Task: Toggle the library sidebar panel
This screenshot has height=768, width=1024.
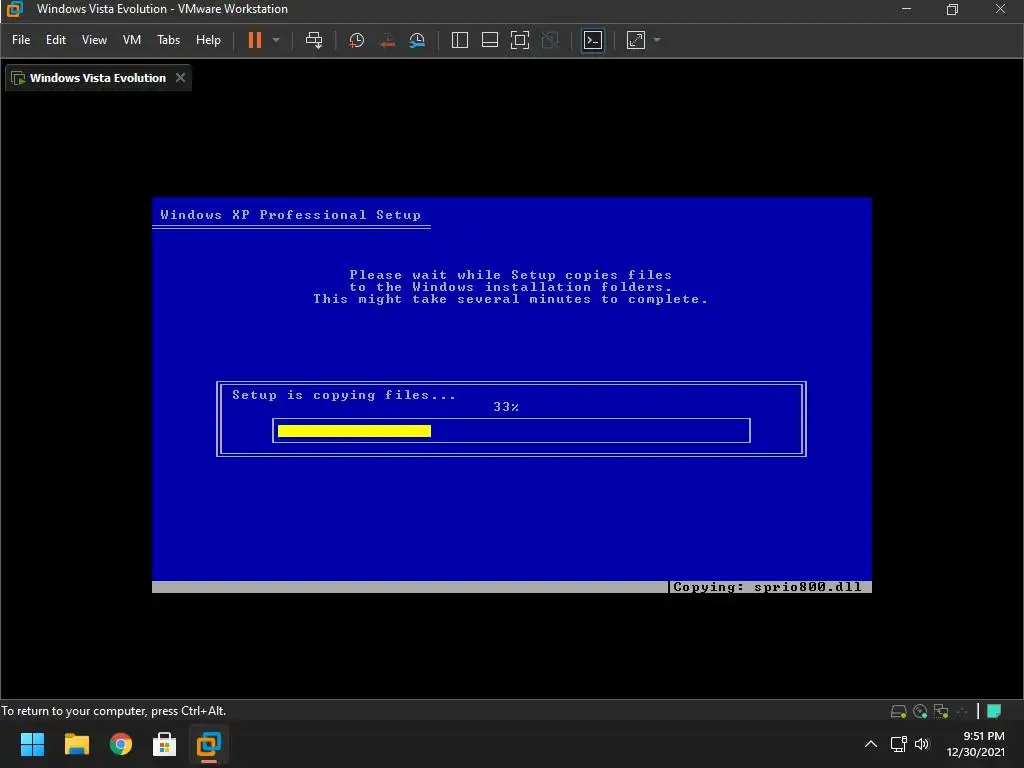Action: click(460, 40)
